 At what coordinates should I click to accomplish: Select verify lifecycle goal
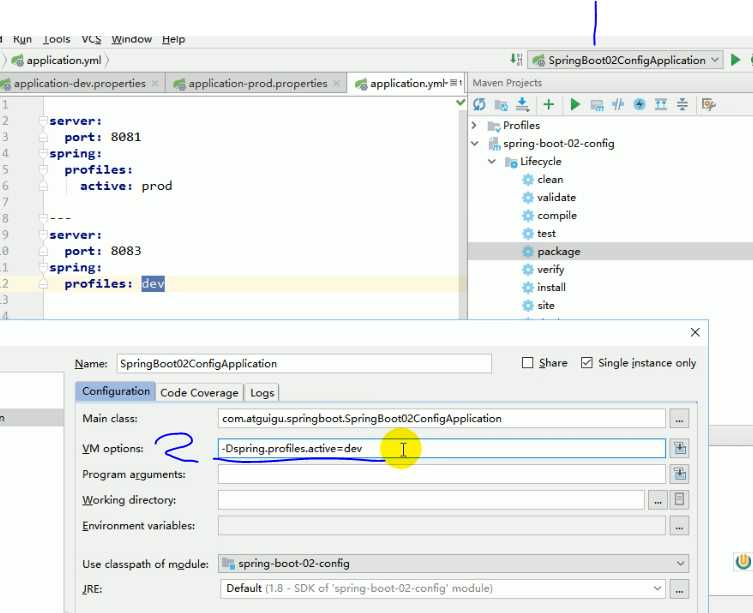pos(550,270)
